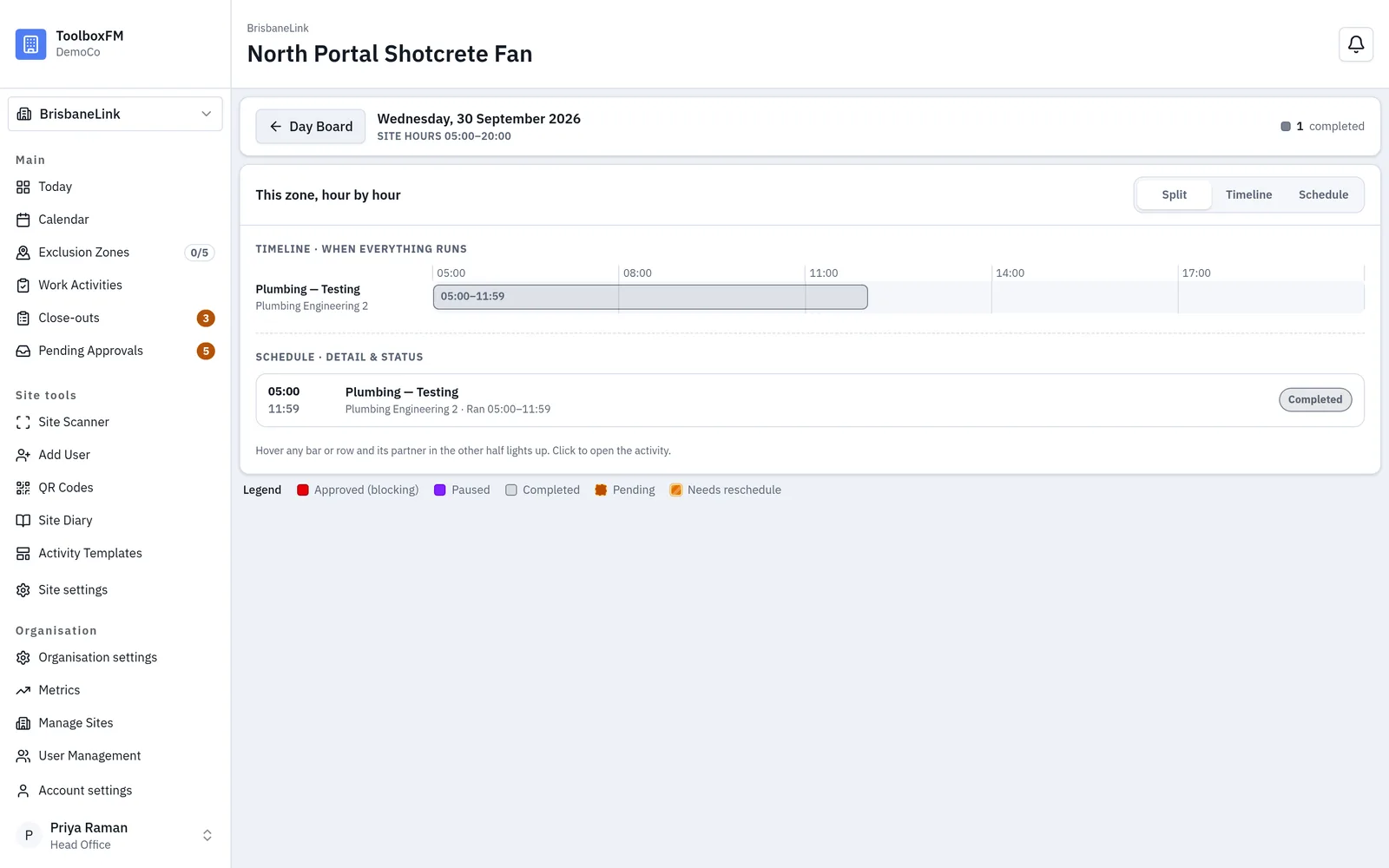
Task: Expand Priya Raman user menu chevron
Action: [x=207, y=835]
